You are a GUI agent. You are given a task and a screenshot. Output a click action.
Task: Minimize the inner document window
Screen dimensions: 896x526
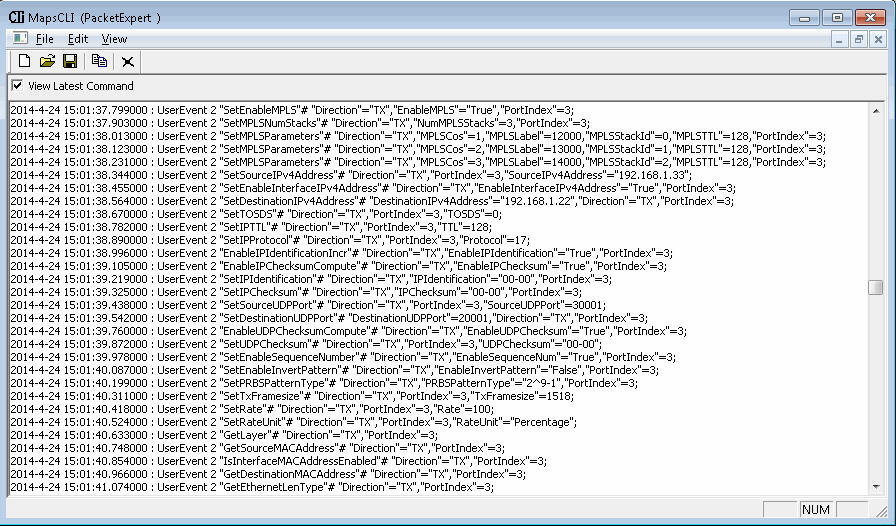pyautogui.click(x=839, y=39)
